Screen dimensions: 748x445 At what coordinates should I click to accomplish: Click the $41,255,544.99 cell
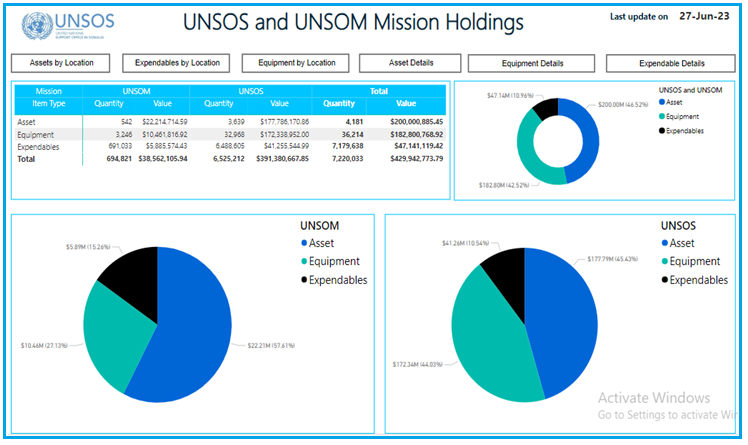(286, 146)
